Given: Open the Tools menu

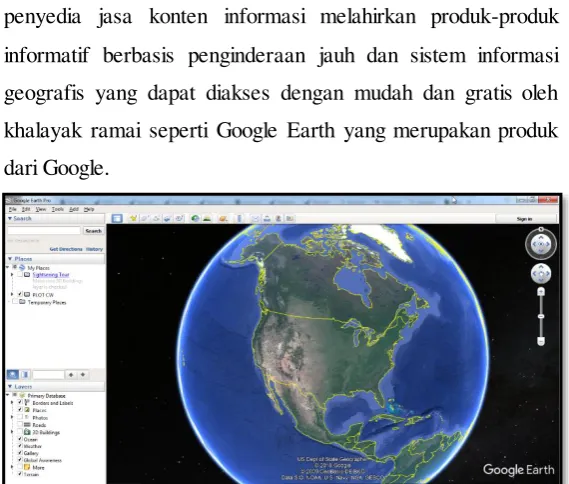Looking at the screenshot, I should click(x=58, y=209).
